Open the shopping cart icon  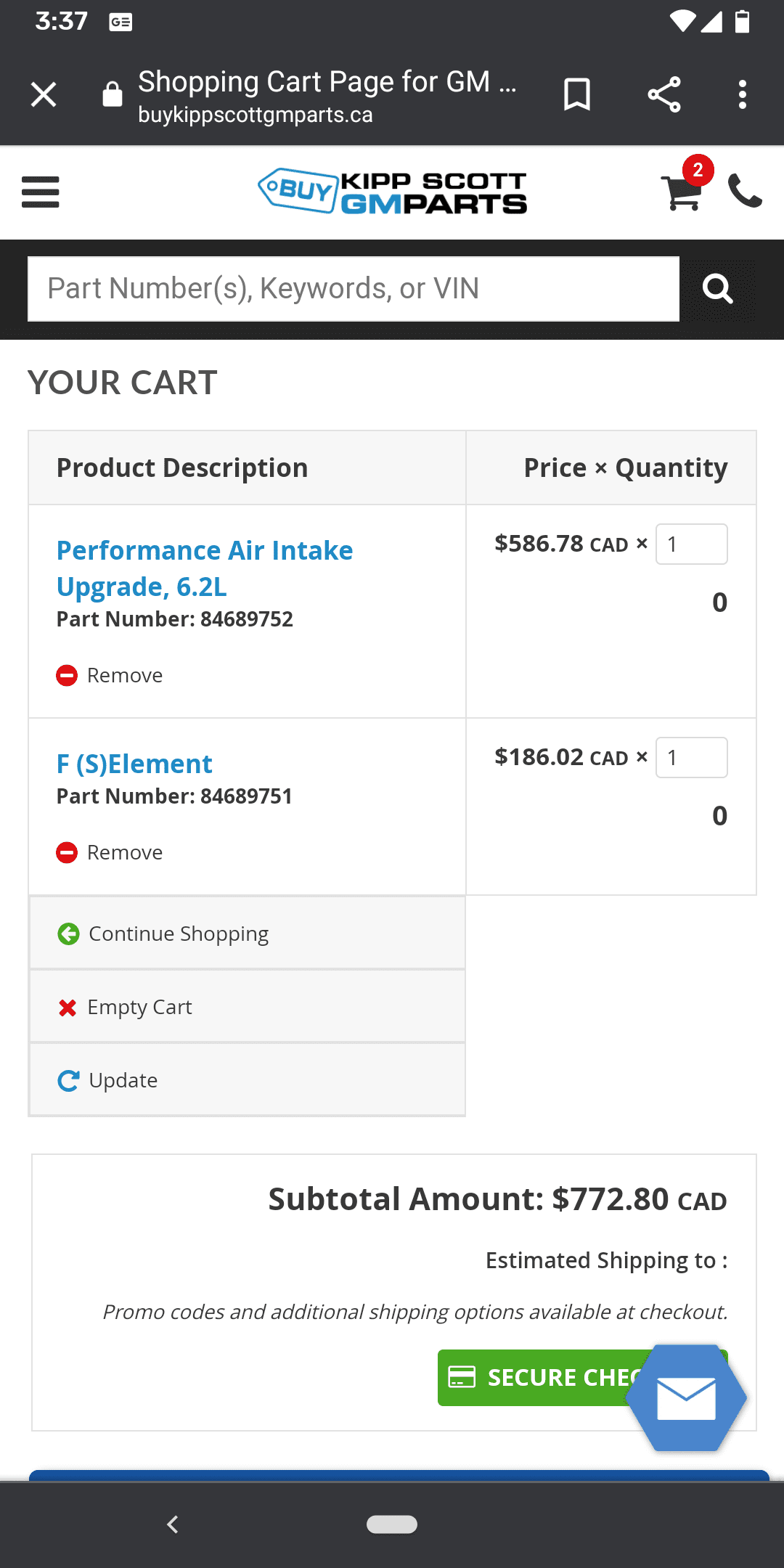(682, 192)
